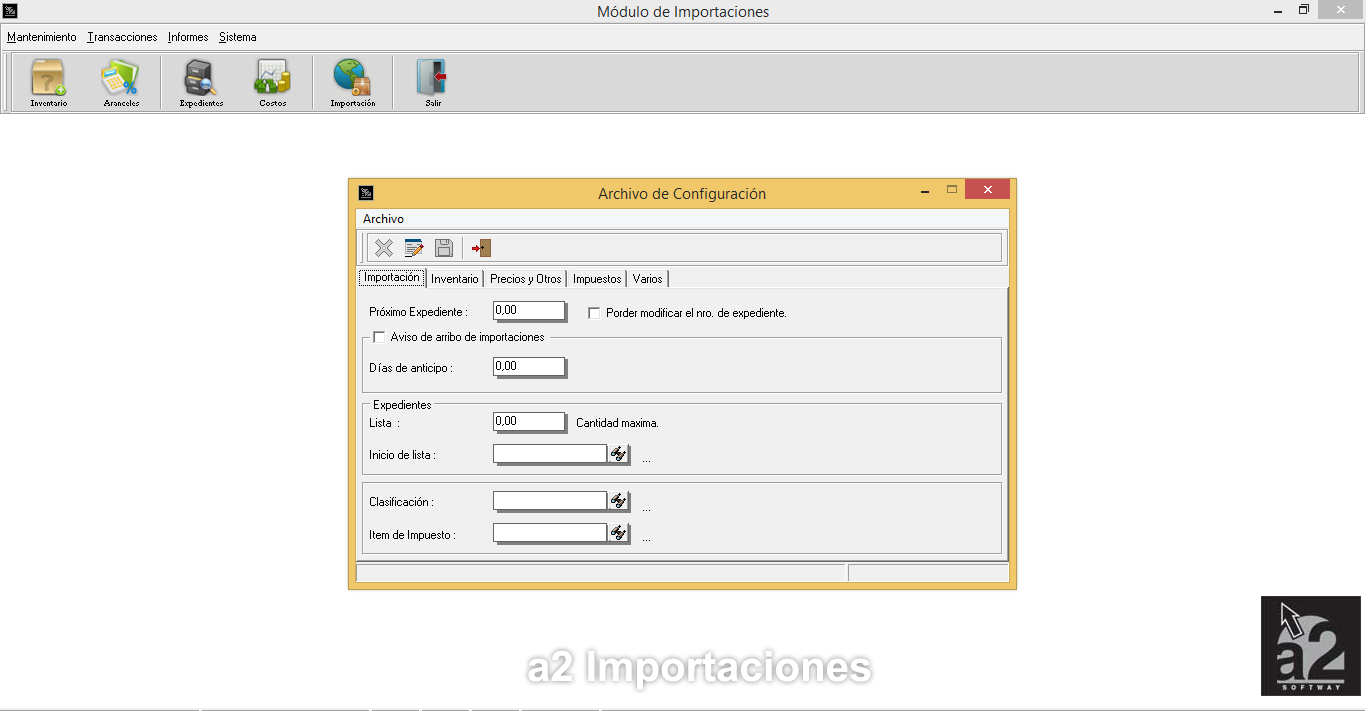This screenshot has width=1370, height=711.
Task: Click the Lista cantidad input field
Action: (x=529, y=422)
